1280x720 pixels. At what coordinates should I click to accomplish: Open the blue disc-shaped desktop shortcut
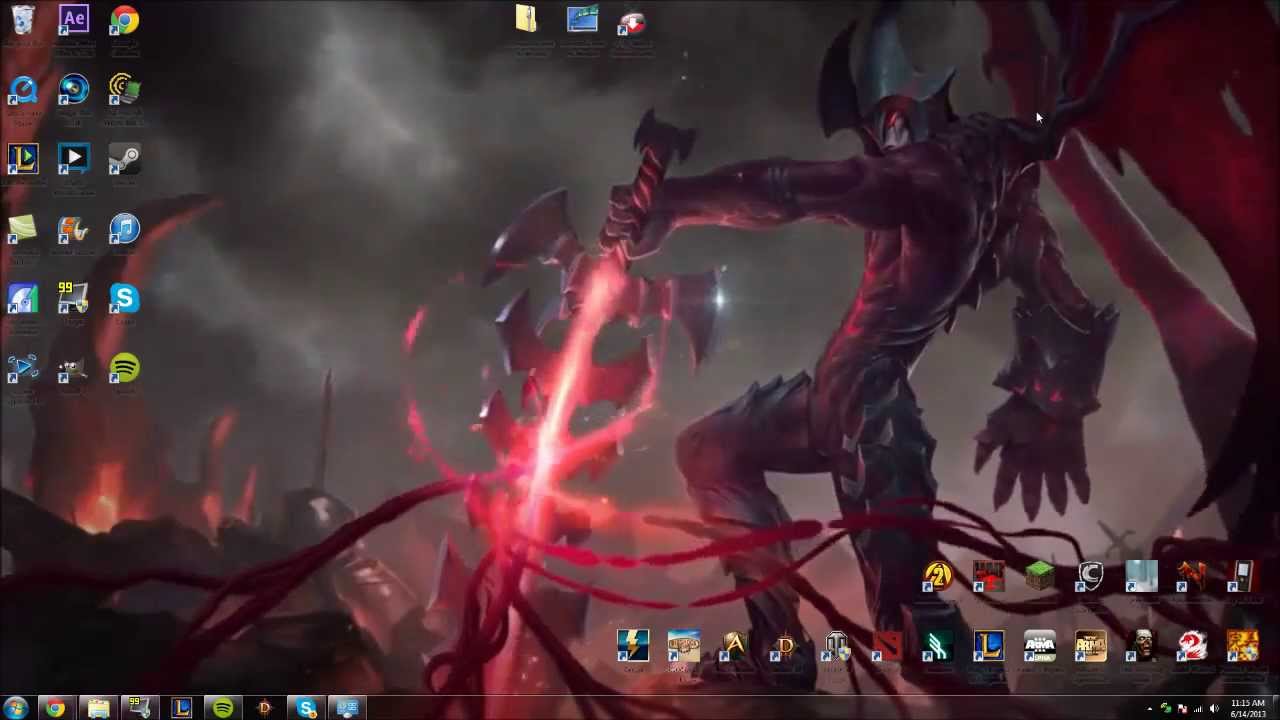(74, 90)
